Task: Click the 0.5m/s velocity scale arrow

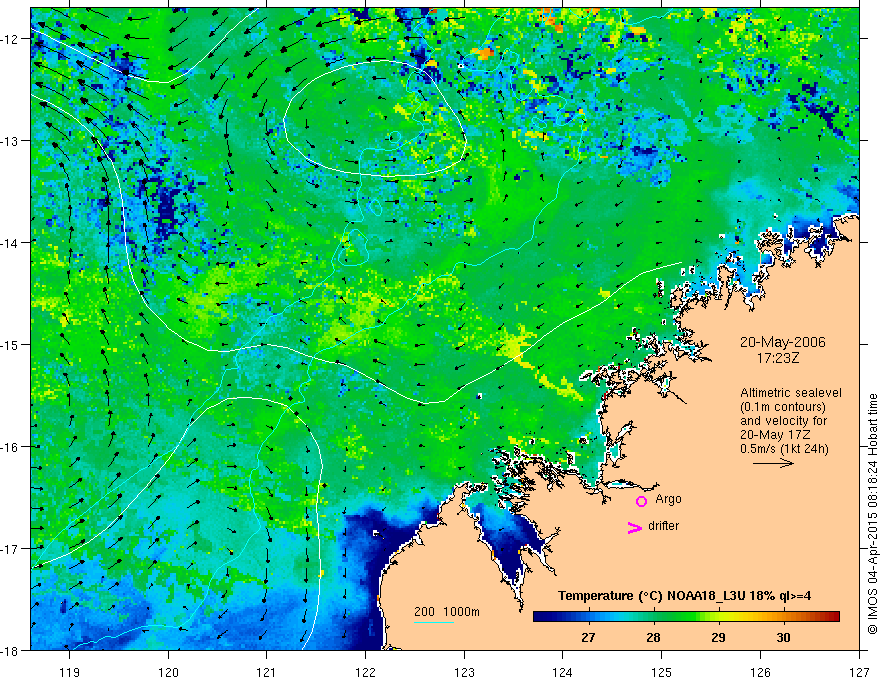Action: 773,463
